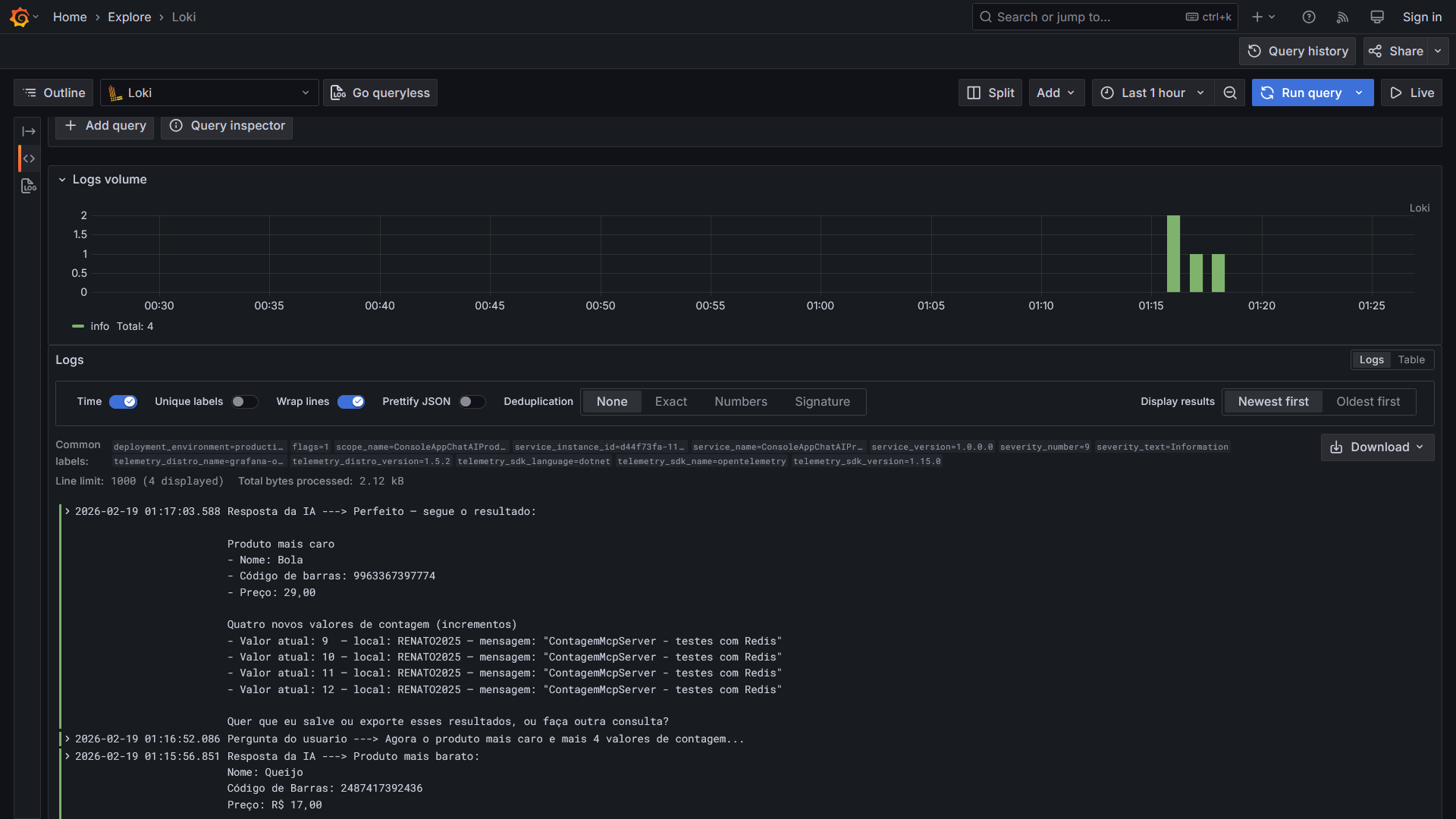Select Newest first display order
Screen dimensions: 1456x819
pos(1273,402)
